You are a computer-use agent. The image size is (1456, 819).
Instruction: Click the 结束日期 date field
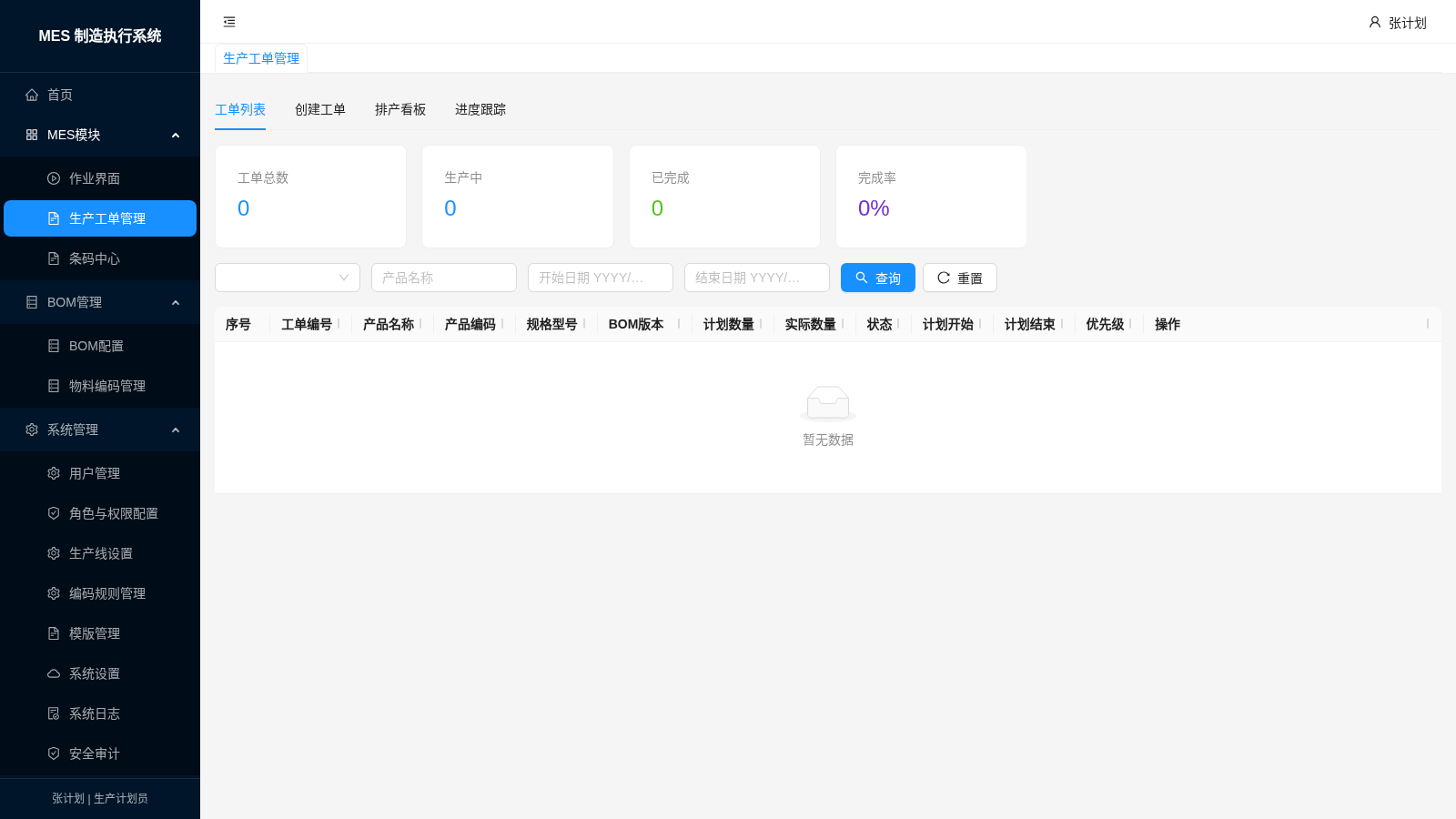tap(757, 278)
